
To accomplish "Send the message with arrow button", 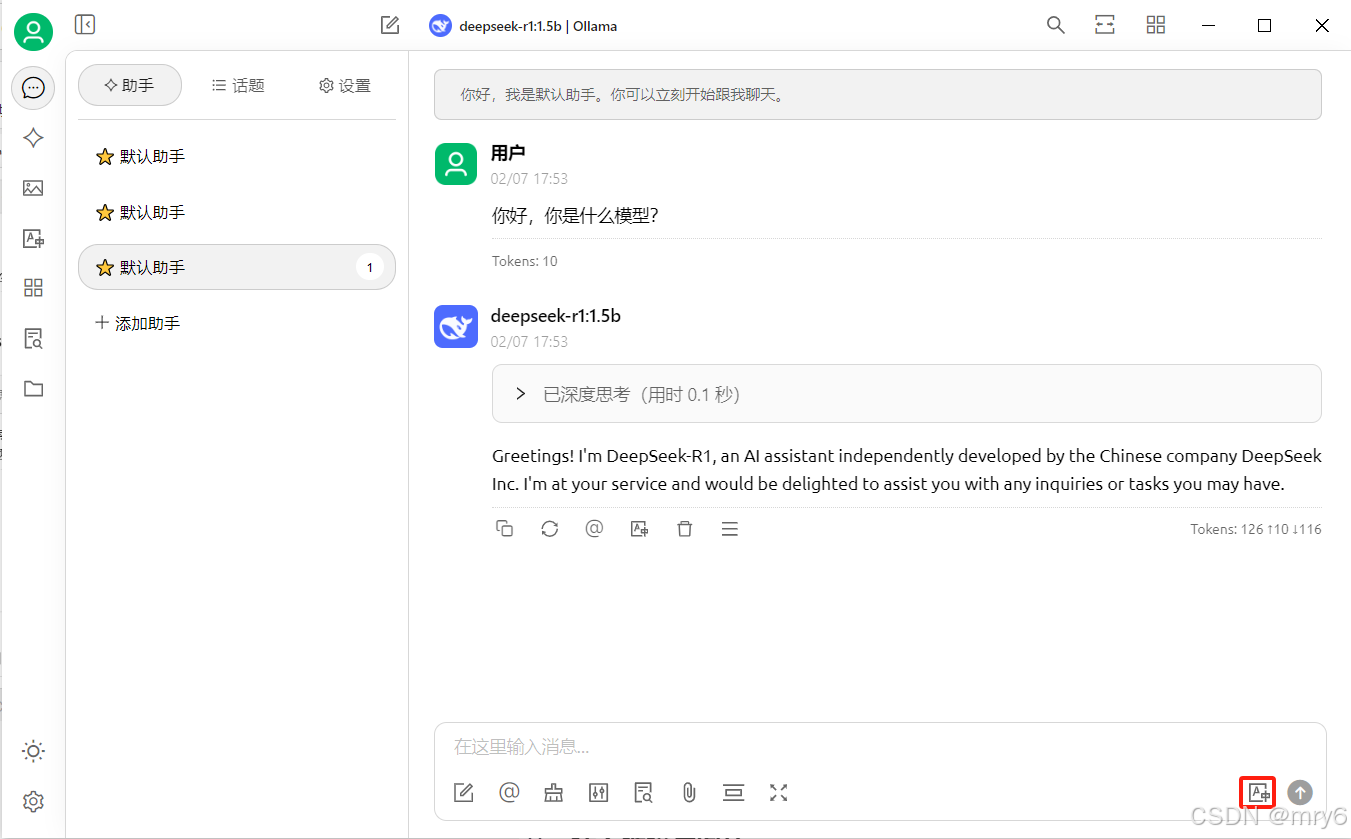I will (1300, 793).
